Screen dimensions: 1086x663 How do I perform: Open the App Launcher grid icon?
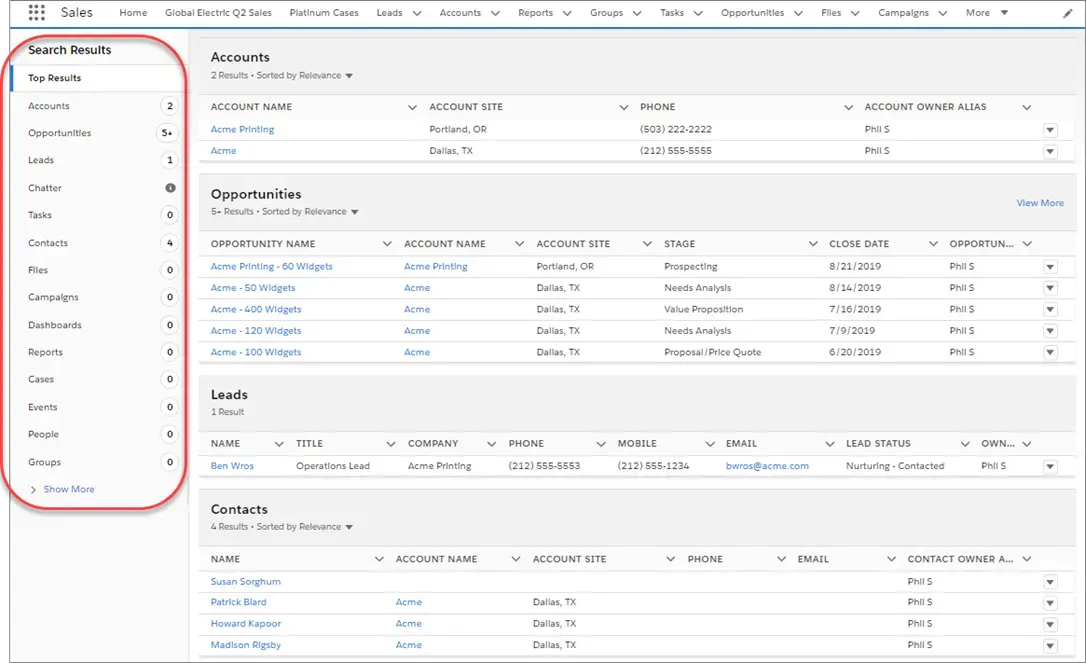click(37, 12)
